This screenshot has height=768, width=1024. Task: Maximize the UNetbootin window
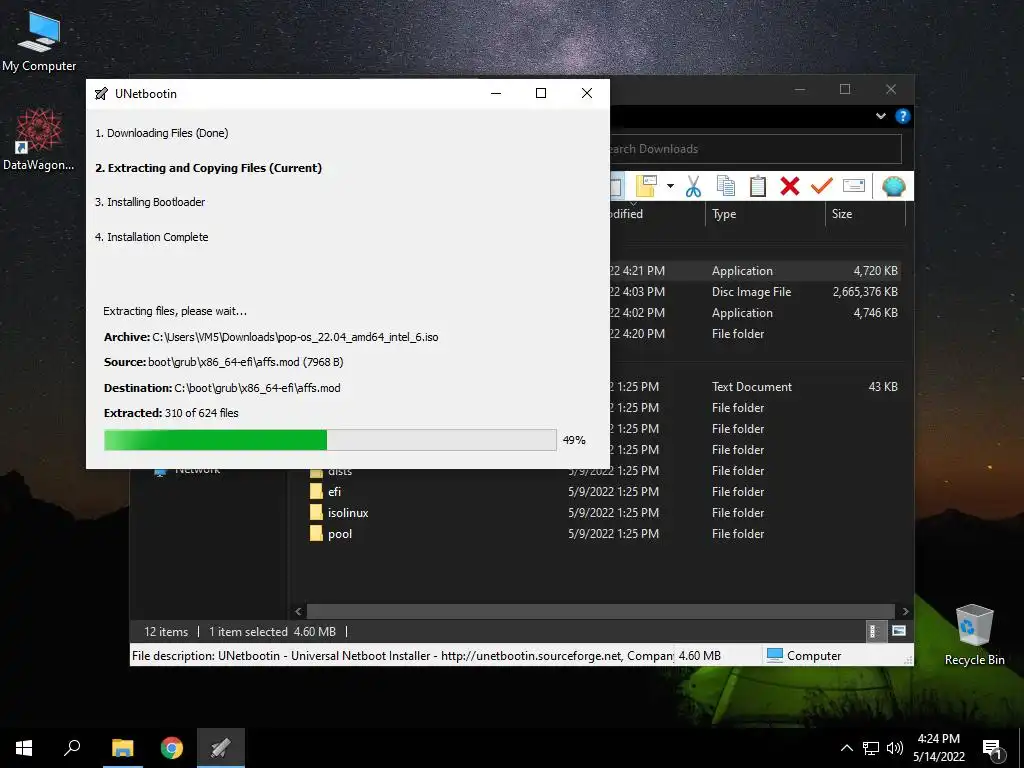[x=541, y=93]
